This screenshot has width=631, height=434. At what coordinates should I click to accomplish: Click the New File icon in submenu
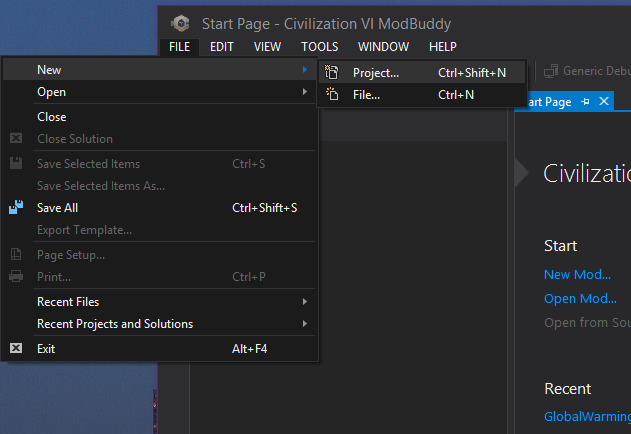pos(333,95)
